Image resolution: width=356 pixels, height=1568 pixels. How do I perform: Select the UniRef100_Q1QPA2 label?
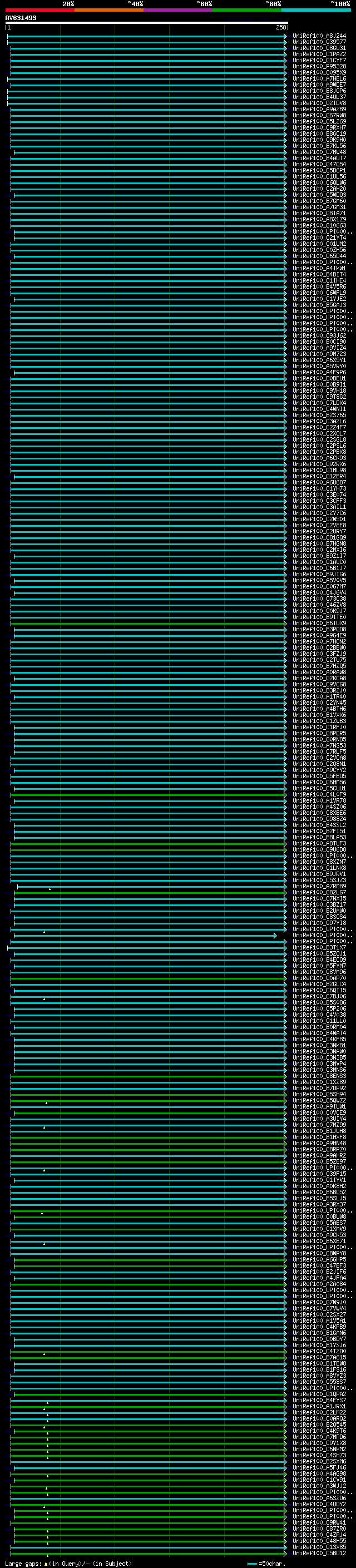pos(319,1394)
